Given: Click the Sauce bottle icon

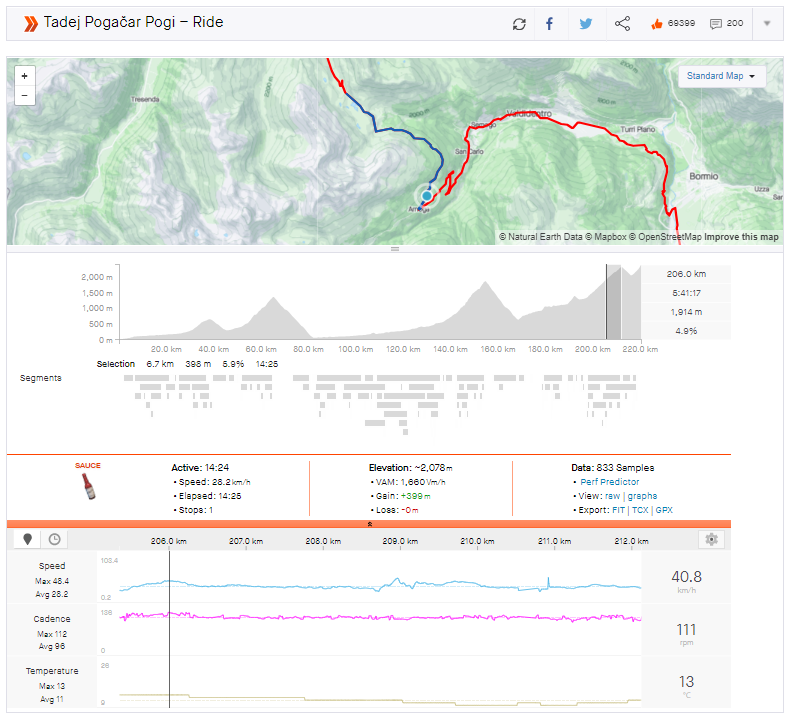Looking at the screenshot, I should tap(88, 487).
